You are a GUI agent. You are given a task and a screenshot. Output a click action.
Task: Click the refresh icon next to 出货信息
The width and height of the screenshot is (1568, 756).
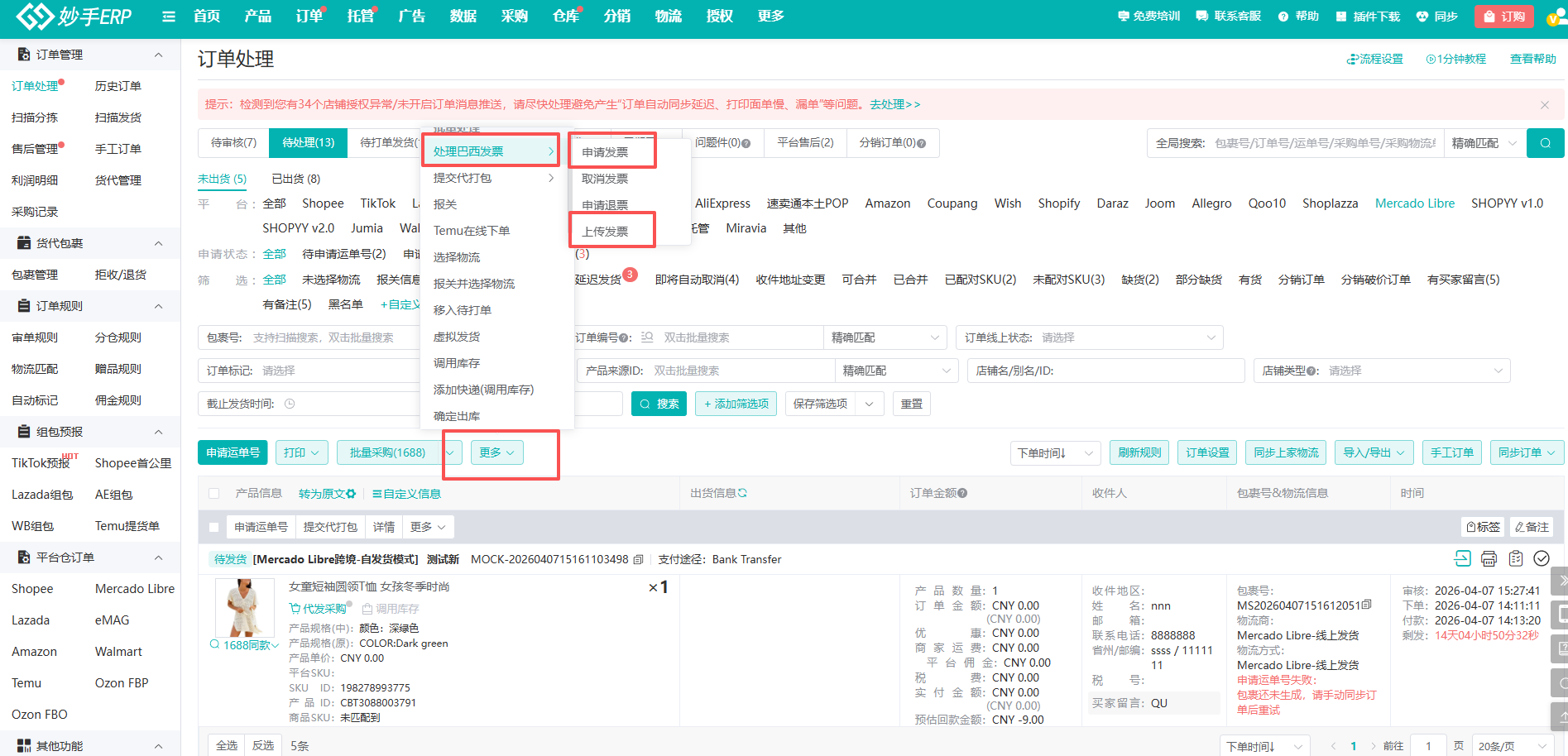742,493
